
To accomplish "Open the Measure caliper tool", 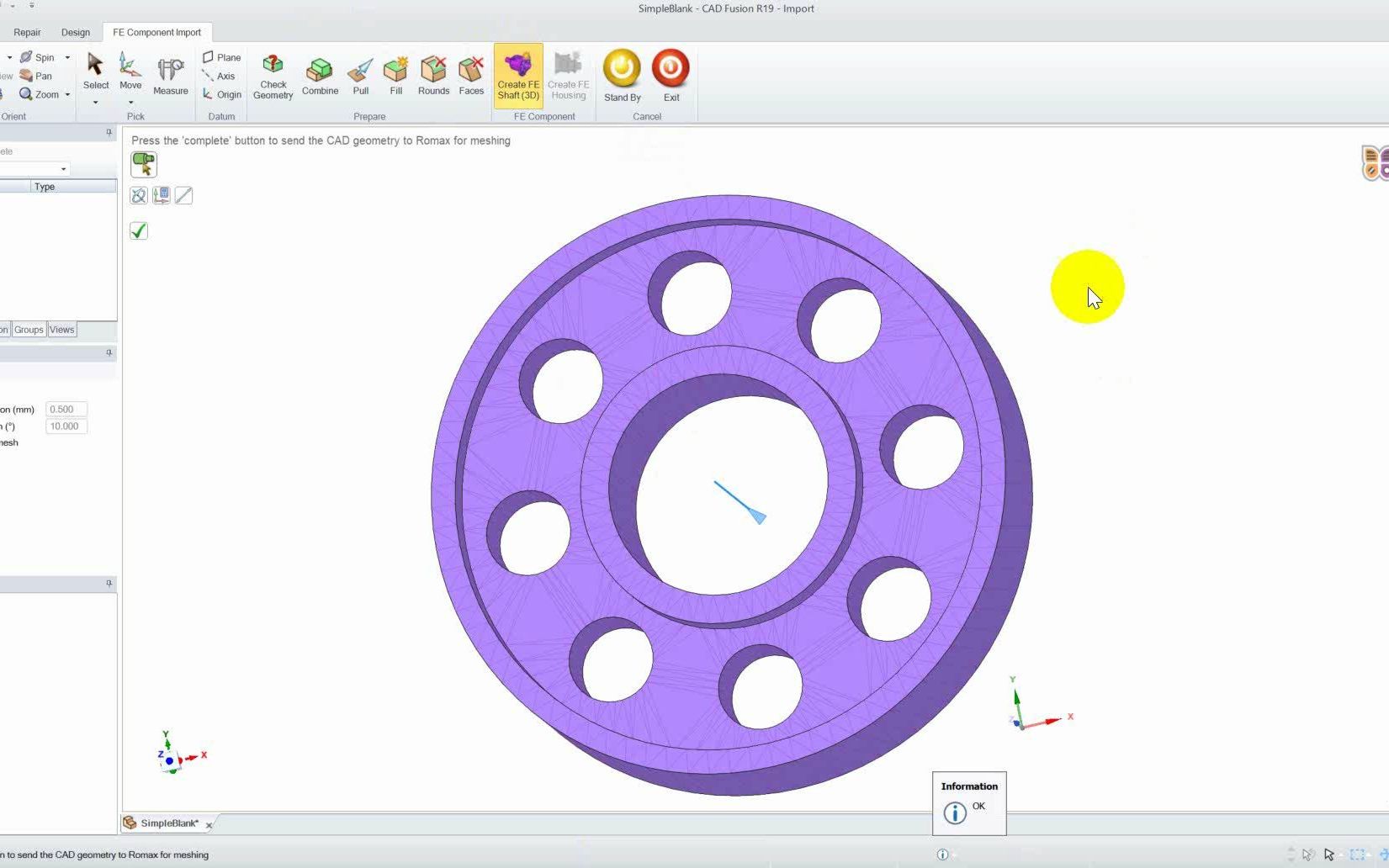I will 171,76.
